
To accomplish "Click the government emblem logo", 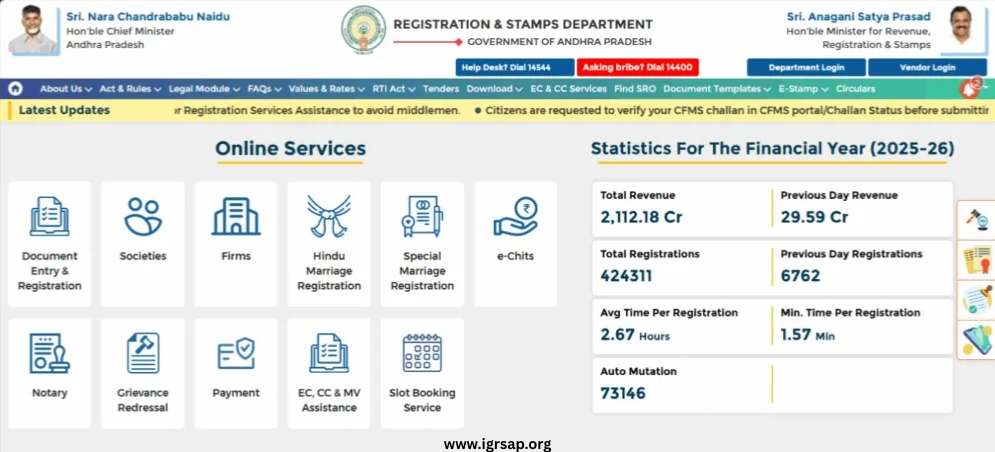I will 363,30.
